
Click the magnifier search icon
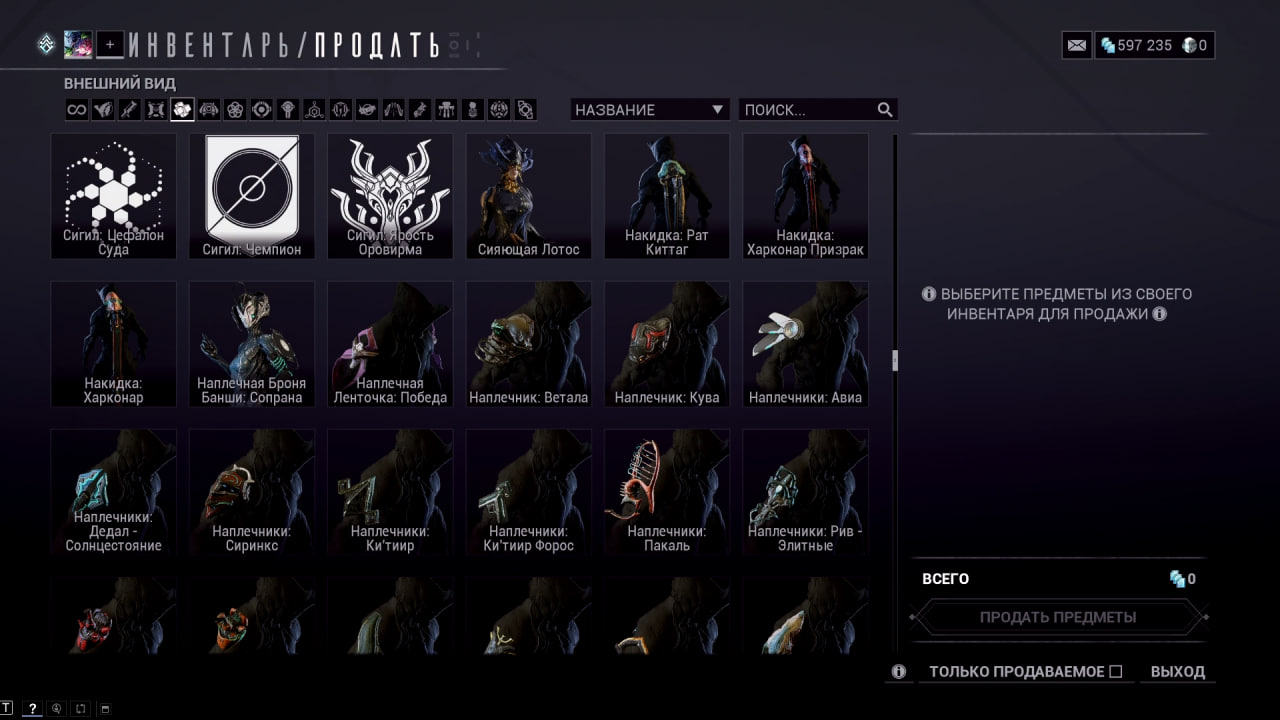click(x=885, y=110)
